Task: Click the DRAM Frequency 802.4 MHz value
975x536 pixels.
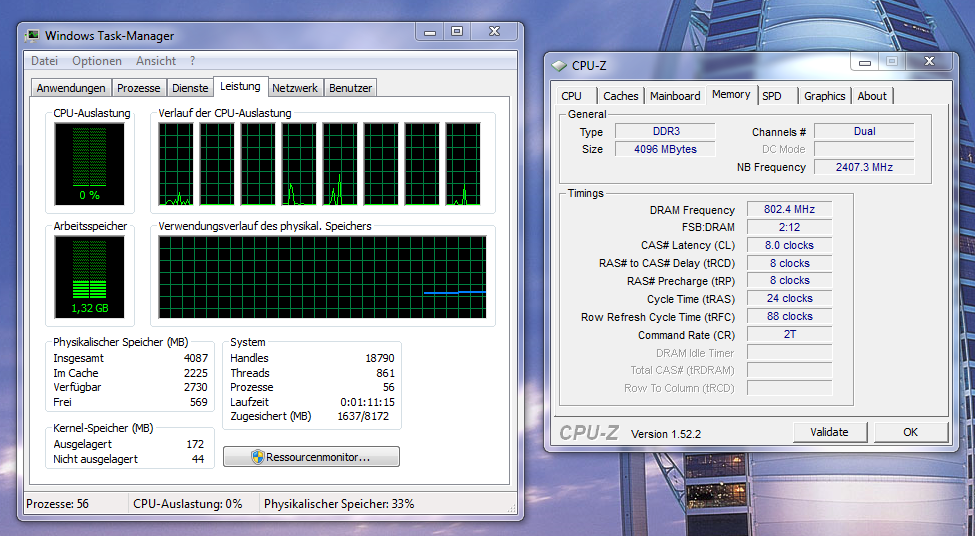Action: (789, 210)
